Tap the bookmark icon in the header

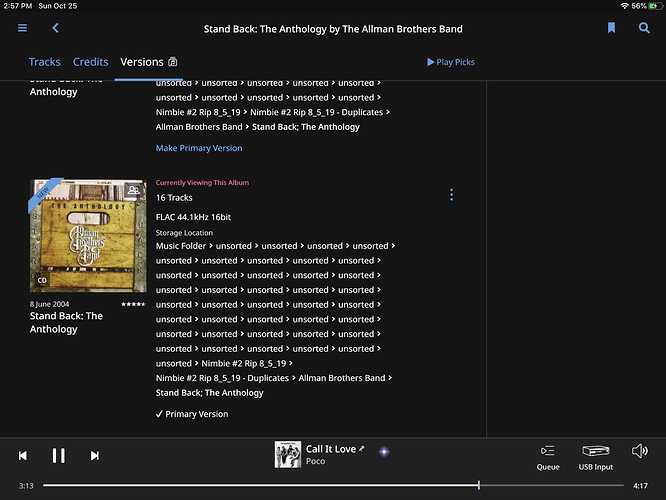tap(611, 28)
